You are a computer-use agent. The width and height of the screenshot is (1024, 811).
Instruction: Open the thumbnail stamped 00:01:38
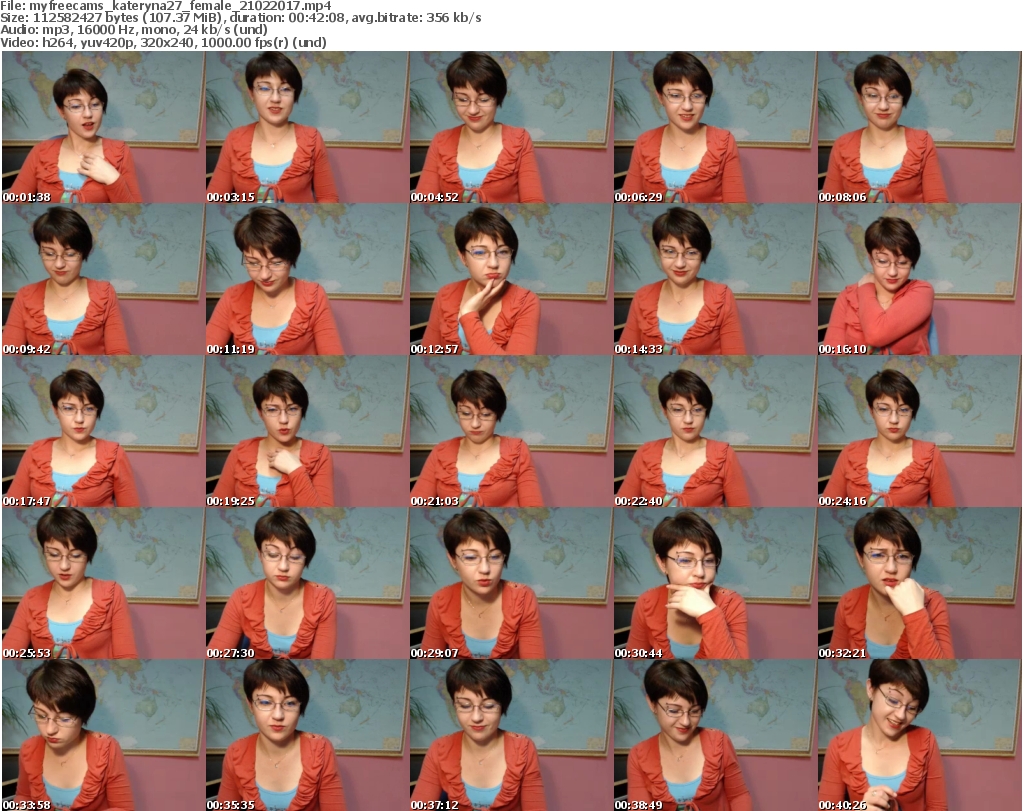point(103,127)
